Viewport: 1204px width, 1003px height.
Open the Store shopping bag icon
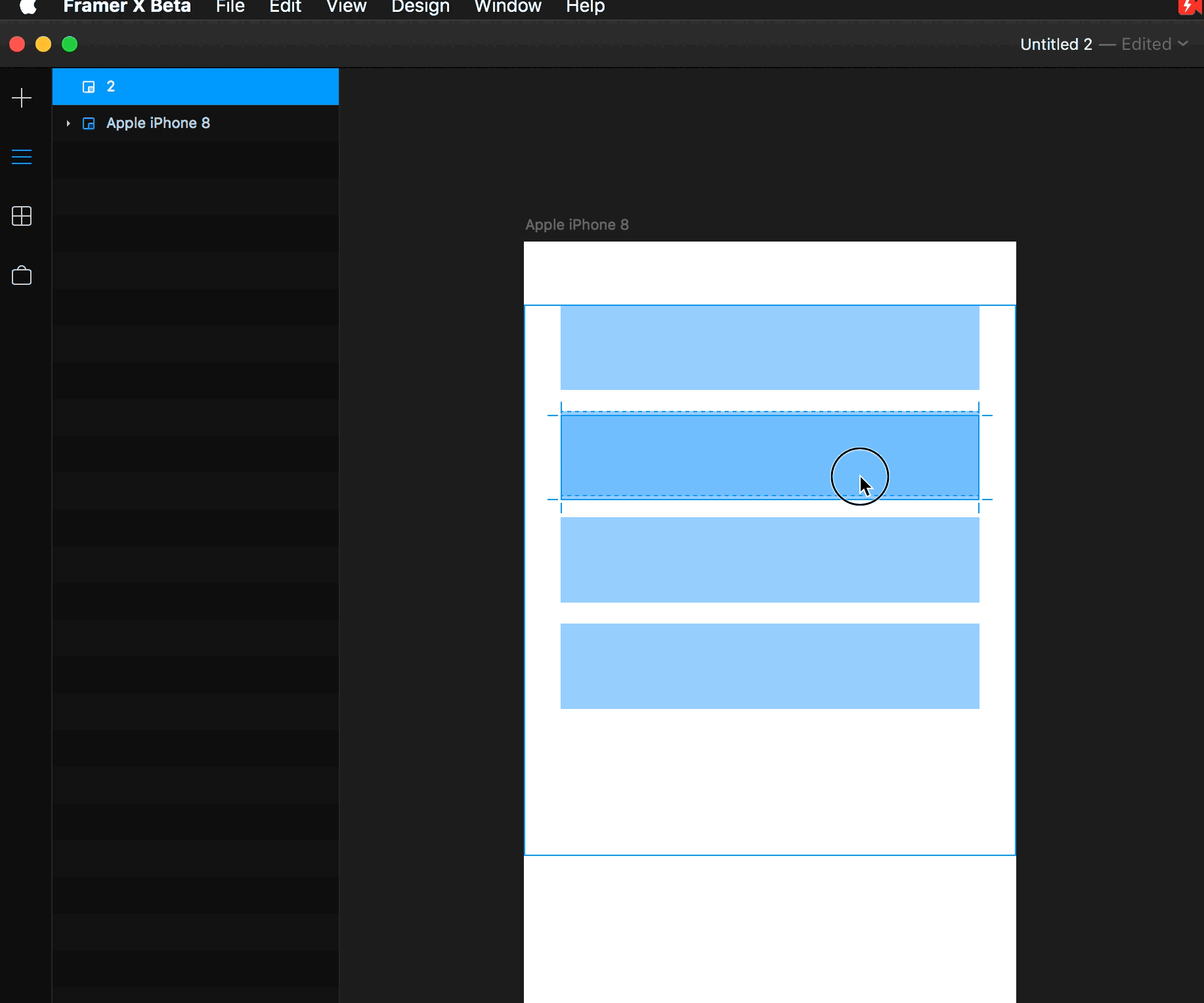(22, 276)
